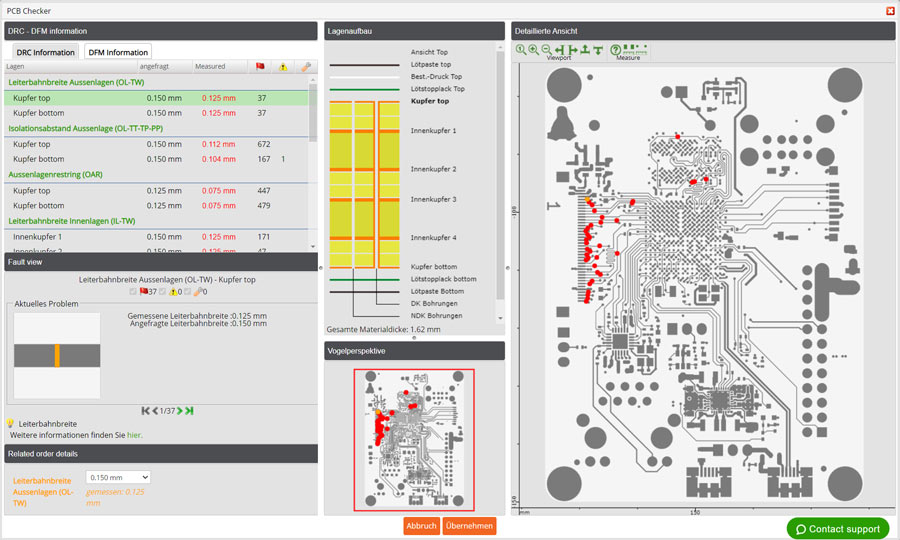
Task: Pan the viewport up with arrow icon
Action: [585, 49]
